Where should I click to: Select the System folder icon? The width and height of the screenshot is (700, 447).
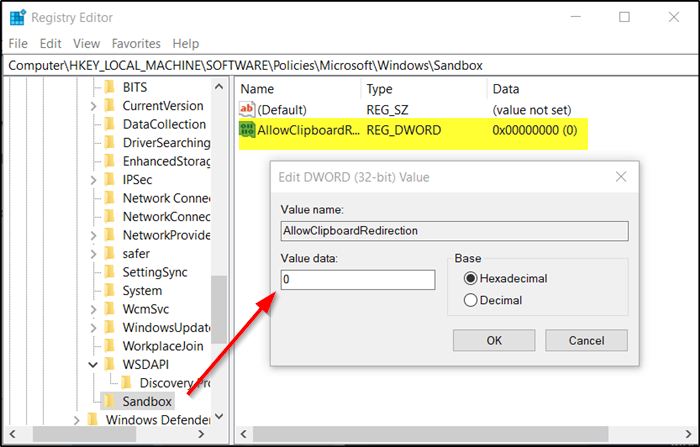pyautogui.click(x=109, y=290)
